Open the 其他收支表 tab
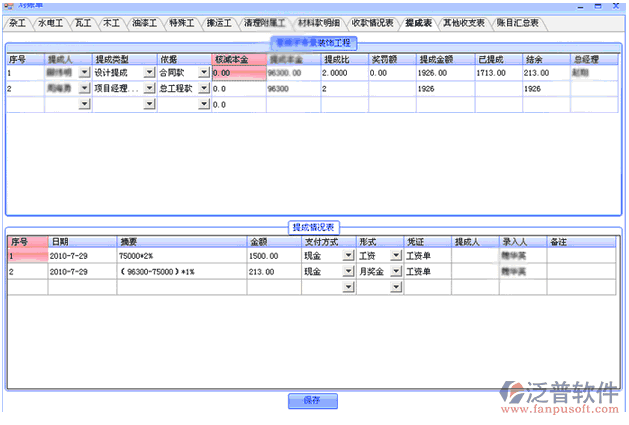The image size is (629, 425). click(464, 21)
